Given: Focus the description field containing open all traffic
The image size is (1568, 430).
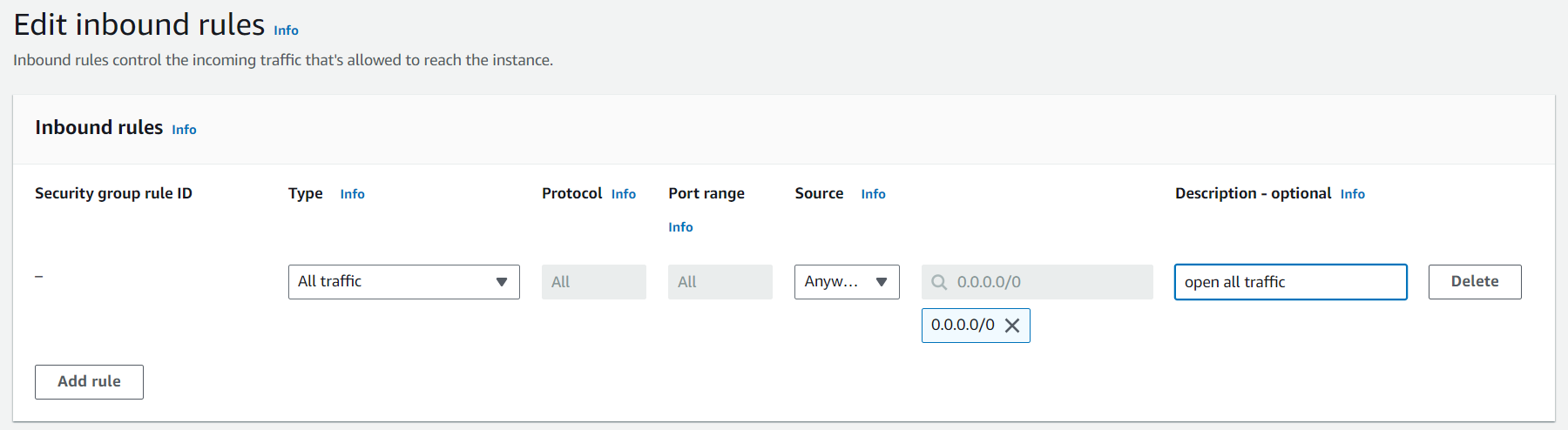Looking at the screenshot, I should tap(1289, 282).
